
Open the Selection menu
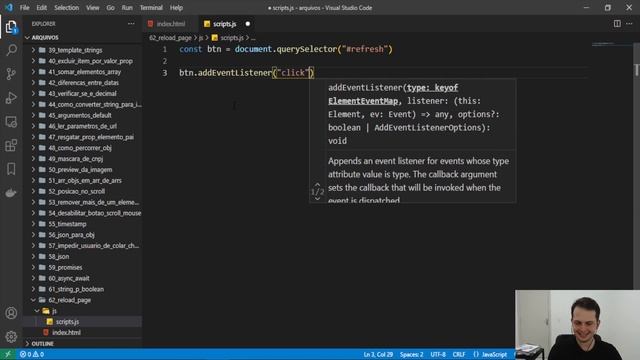[67, 8]
